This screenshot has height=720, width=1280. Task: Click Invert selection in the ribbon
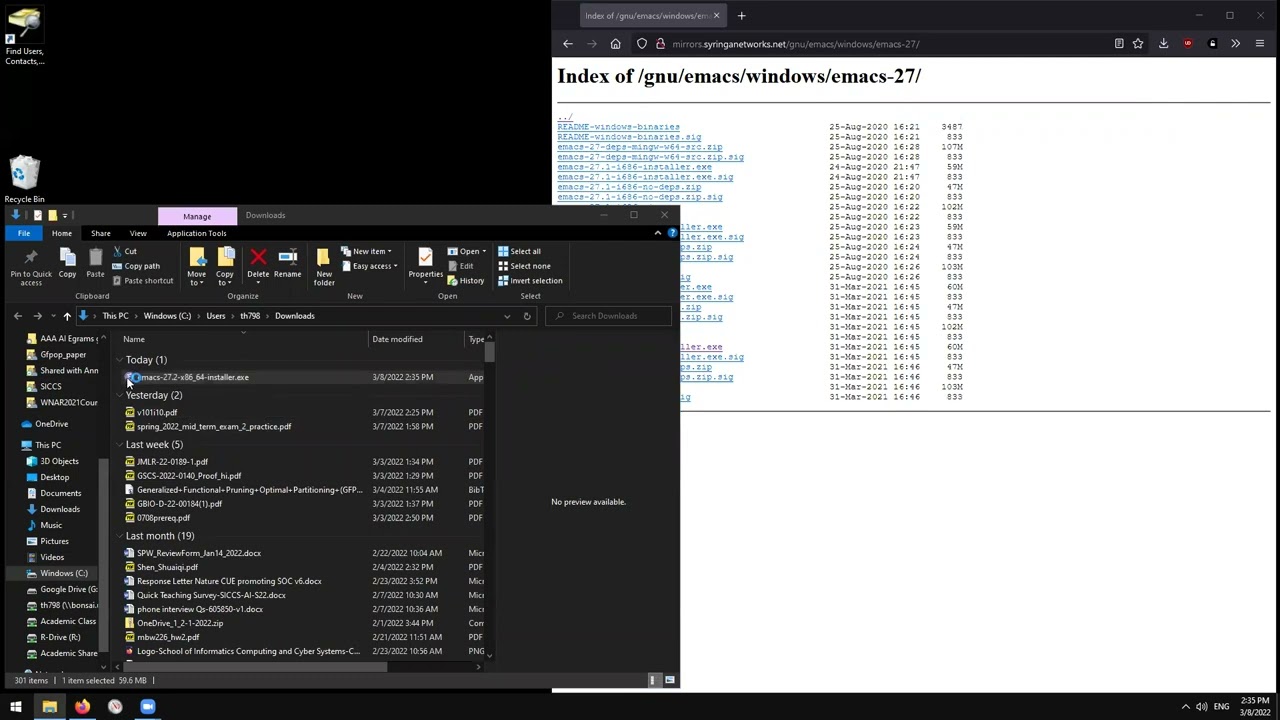click(x=530, y=280)
